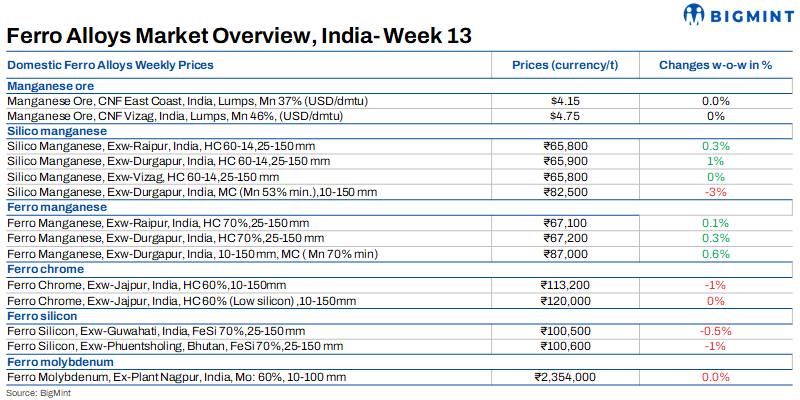800x400 pixels.
Task: Select the ₹113,200 ferro chrome price cell
Action: 566,284
